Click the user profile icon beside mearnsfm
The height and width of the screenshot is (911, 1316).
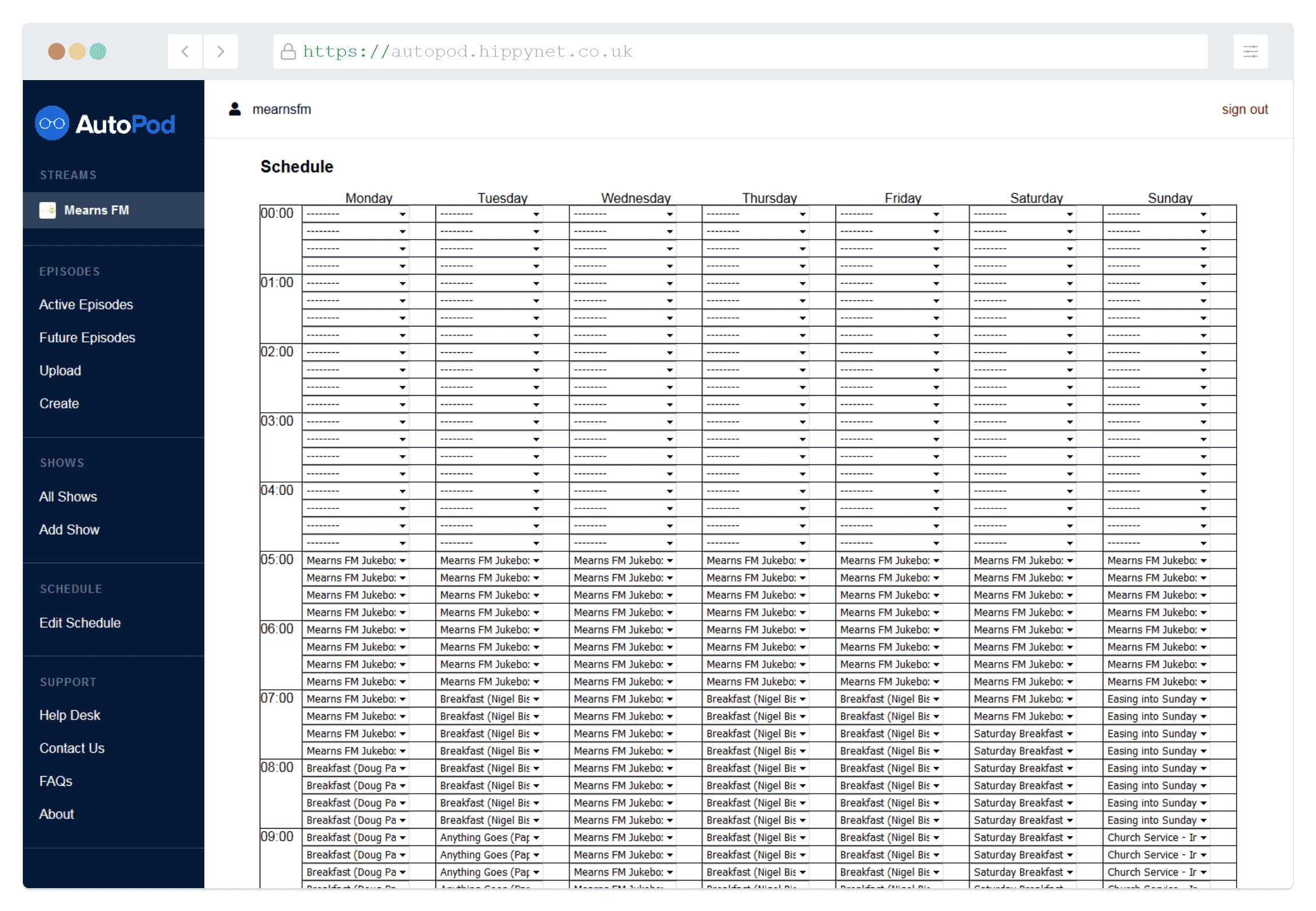pyautogui.click(x=235, y=109)
